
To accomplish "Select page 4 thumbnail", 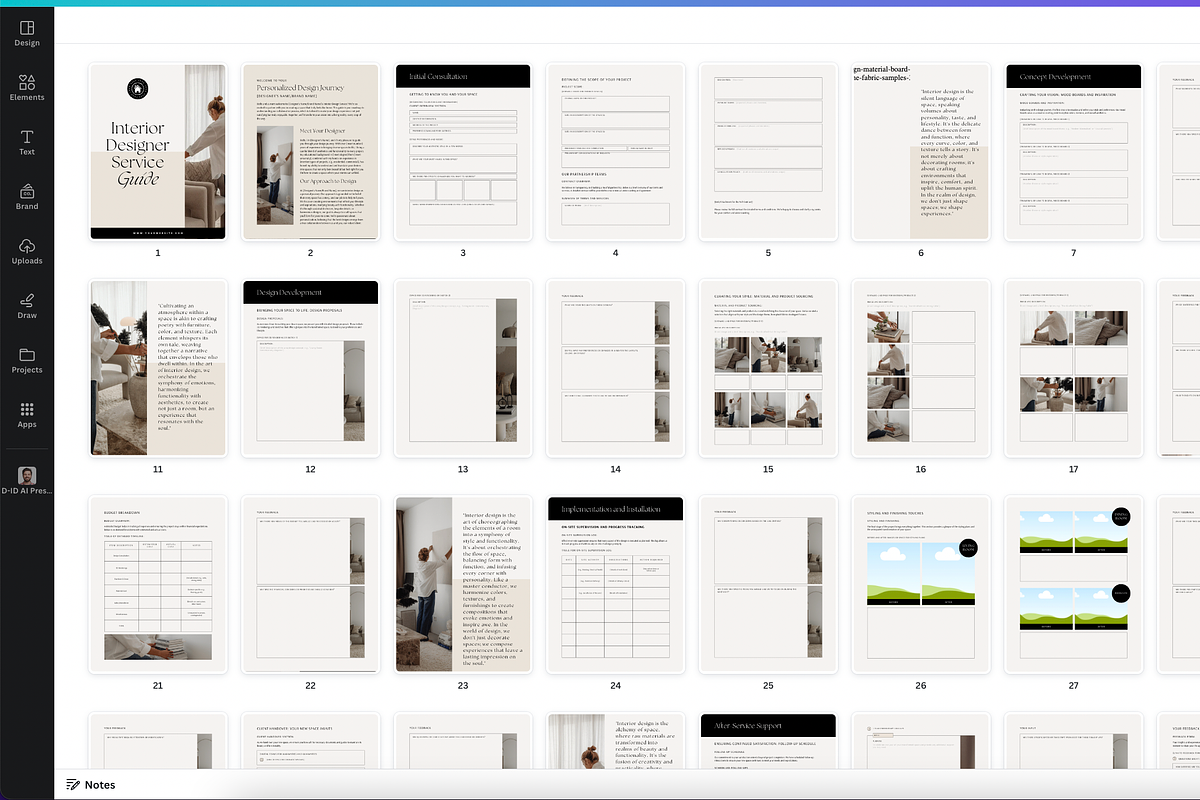I will point(615,152).
